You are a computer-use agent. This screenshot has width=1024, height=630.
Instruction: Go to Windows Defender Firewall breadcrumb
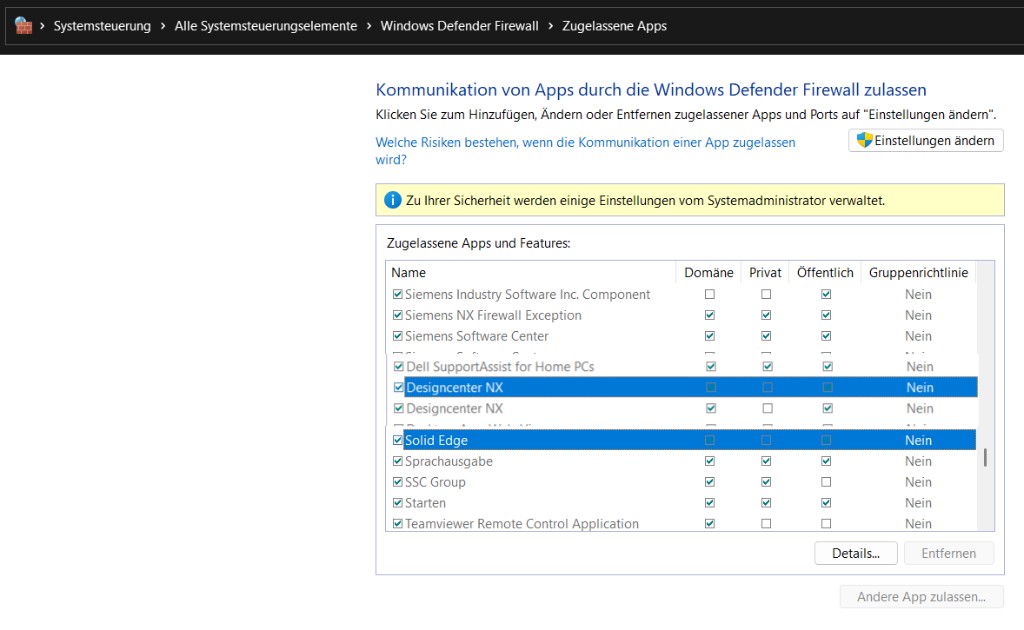[460, 26]
